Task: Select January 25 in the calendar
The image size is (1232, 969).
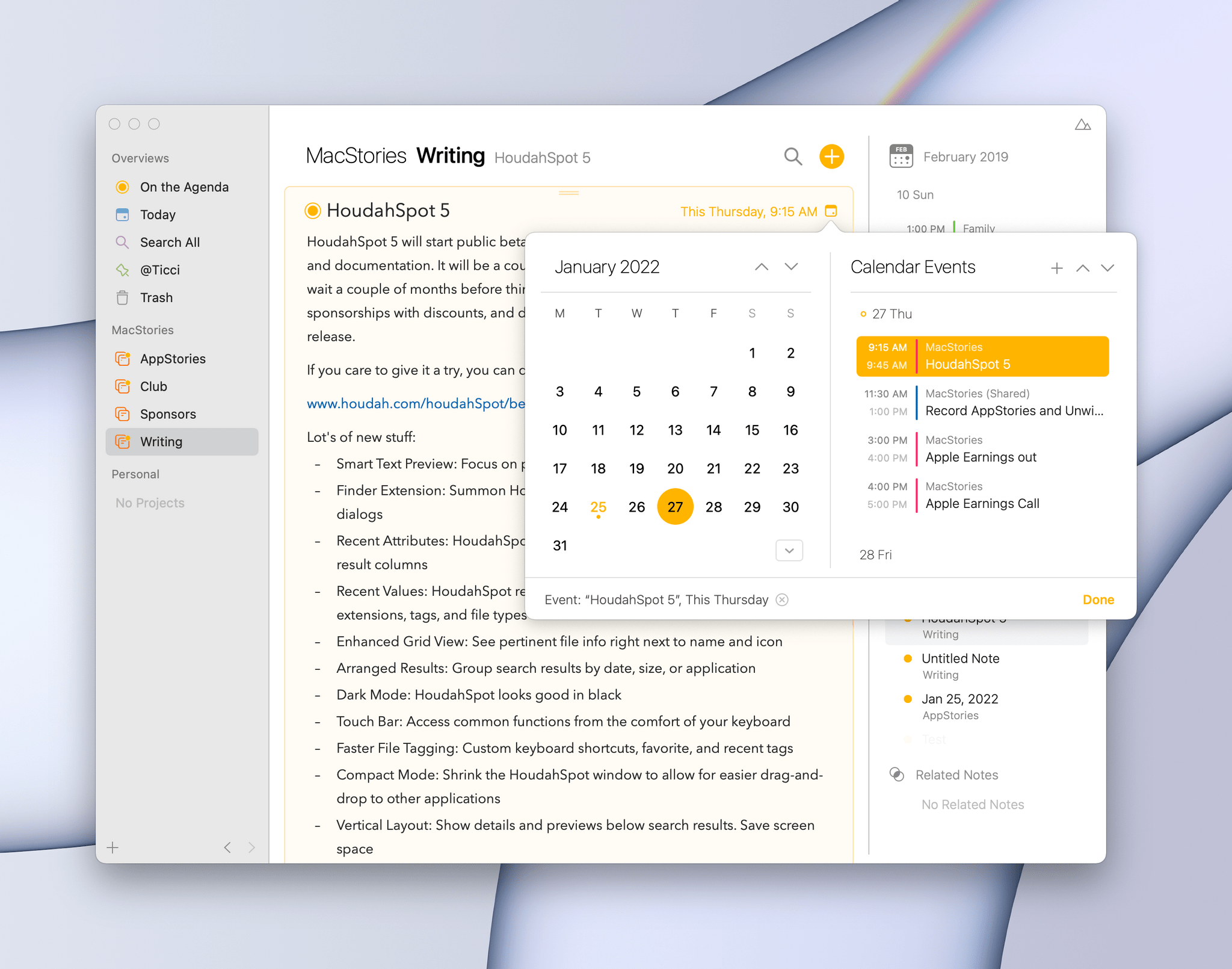Action: pyautogui.click(x=598, y=507)
